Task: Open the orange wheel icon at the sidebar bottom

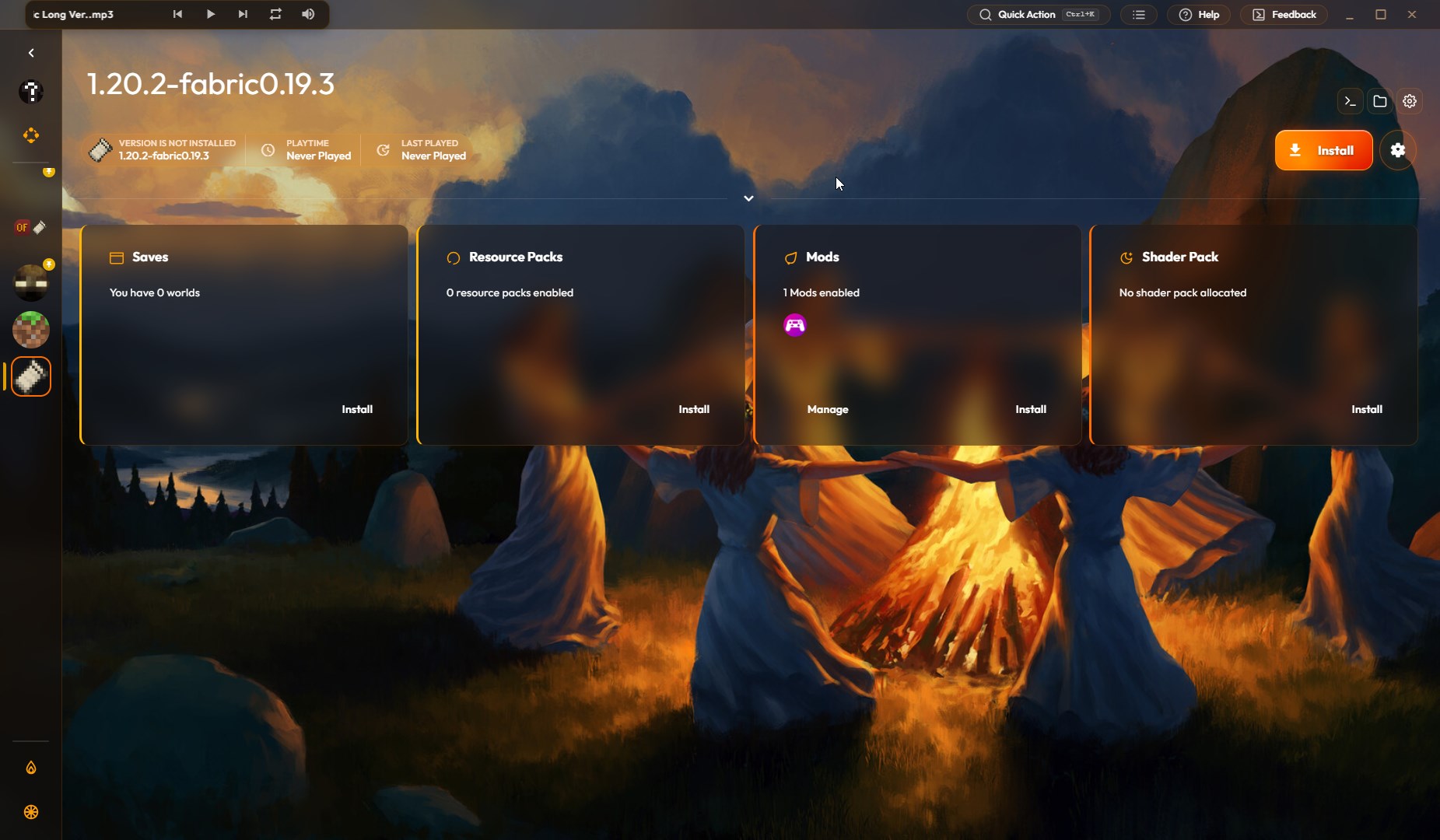Action: (31, 812)
